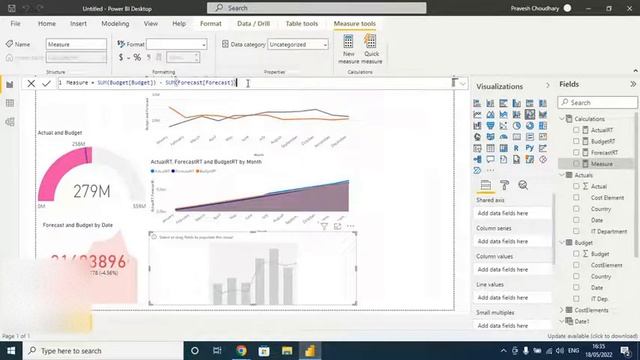Tick the Actual field checkbox
The height and width of the screenshot is (360, 640).
pos(576,186)
